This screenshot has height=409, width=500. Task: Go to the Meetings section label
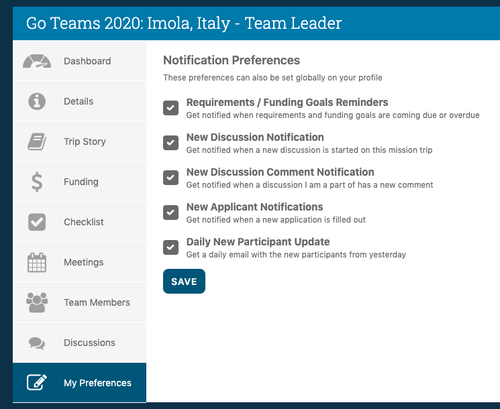[84, 262]
